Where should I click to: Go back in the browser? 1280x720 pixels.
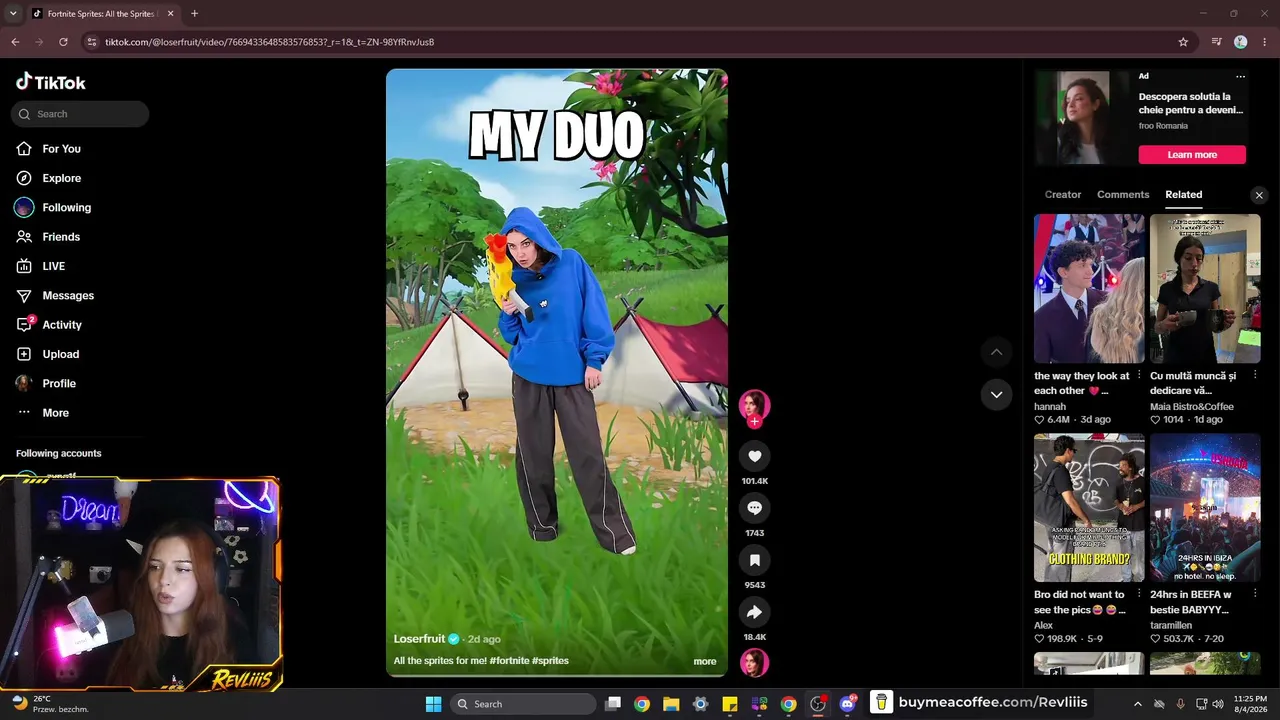(x=15, y=42)
